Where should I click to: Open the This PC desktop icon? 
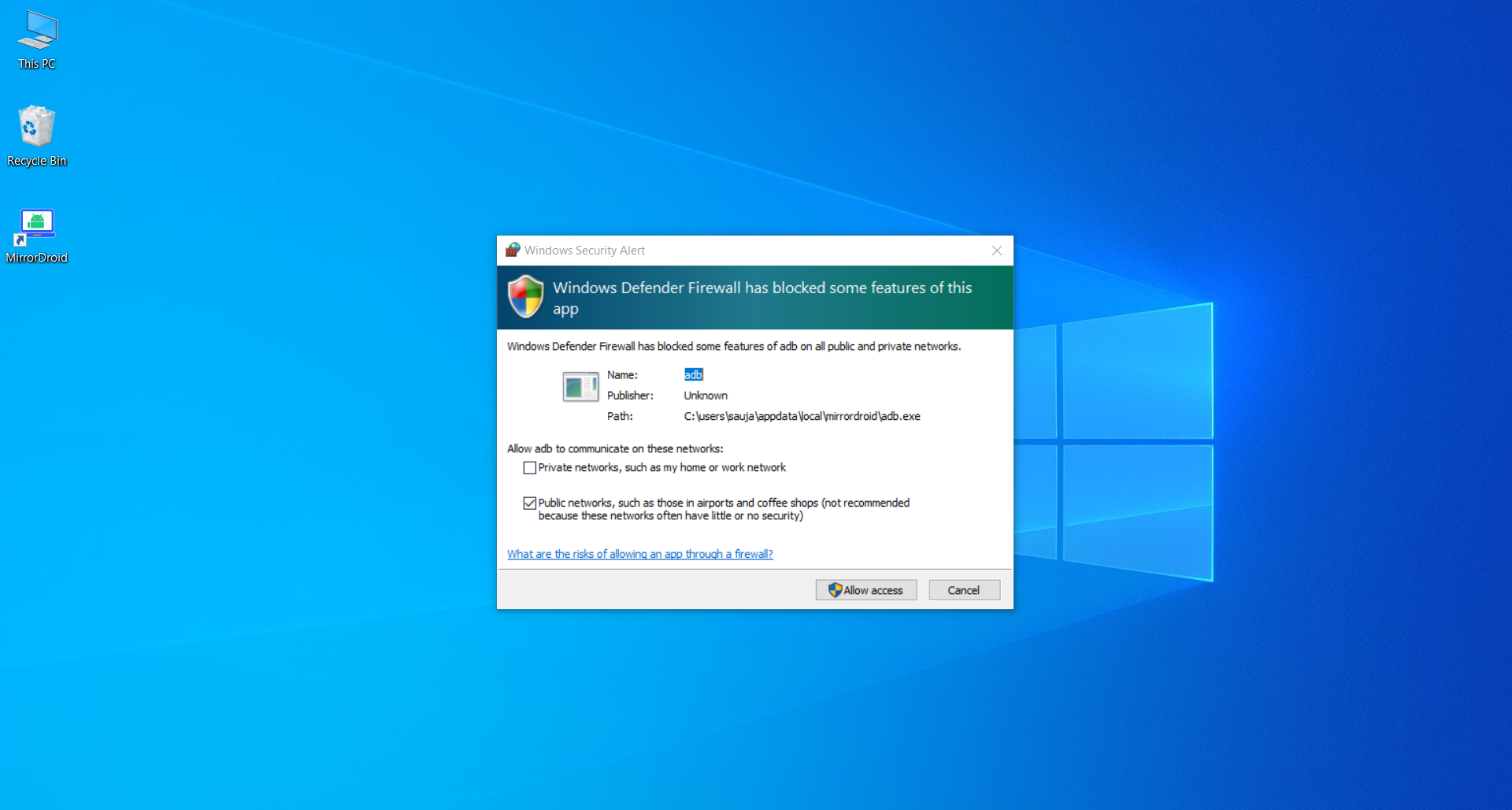(37, 40)
